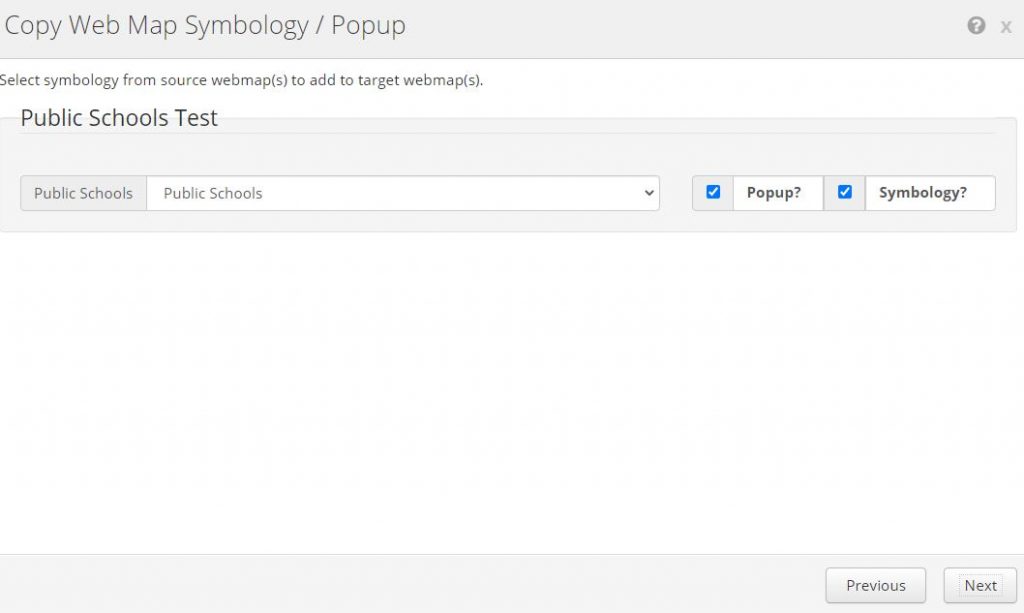1024x613 pixels.
Task: Click the Public Schools Test group heading
Action: coord(119,118)
